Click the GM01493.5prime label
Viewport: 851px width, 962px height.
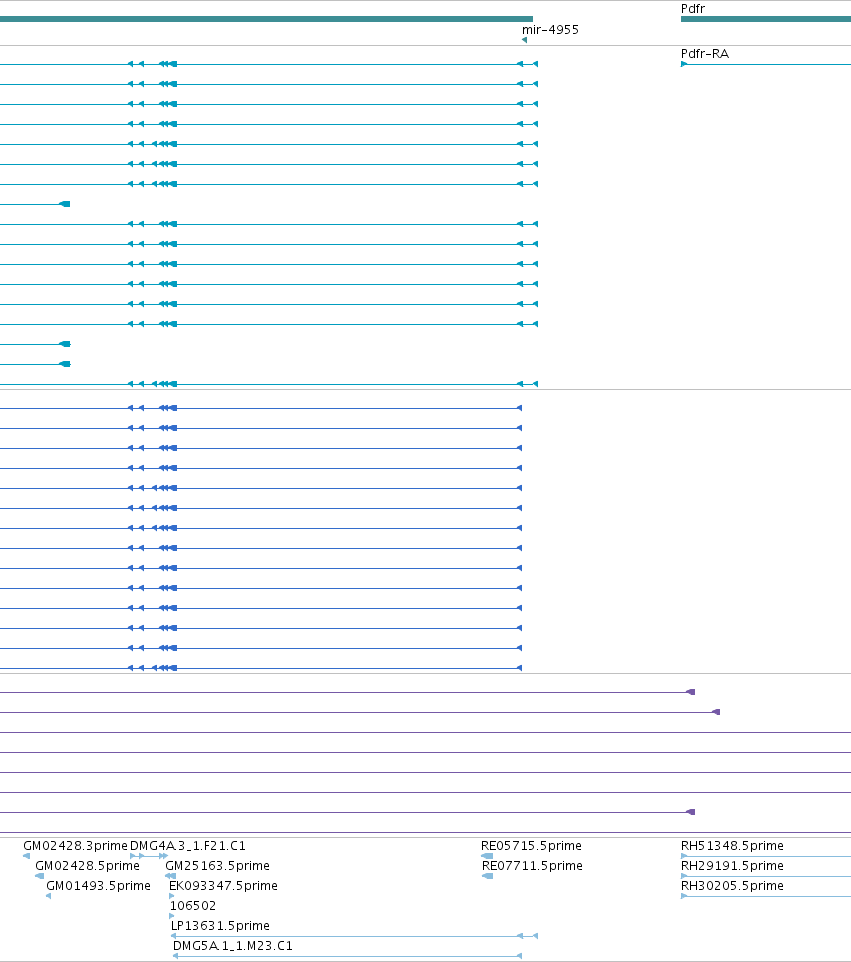click(x=98, y=885)
